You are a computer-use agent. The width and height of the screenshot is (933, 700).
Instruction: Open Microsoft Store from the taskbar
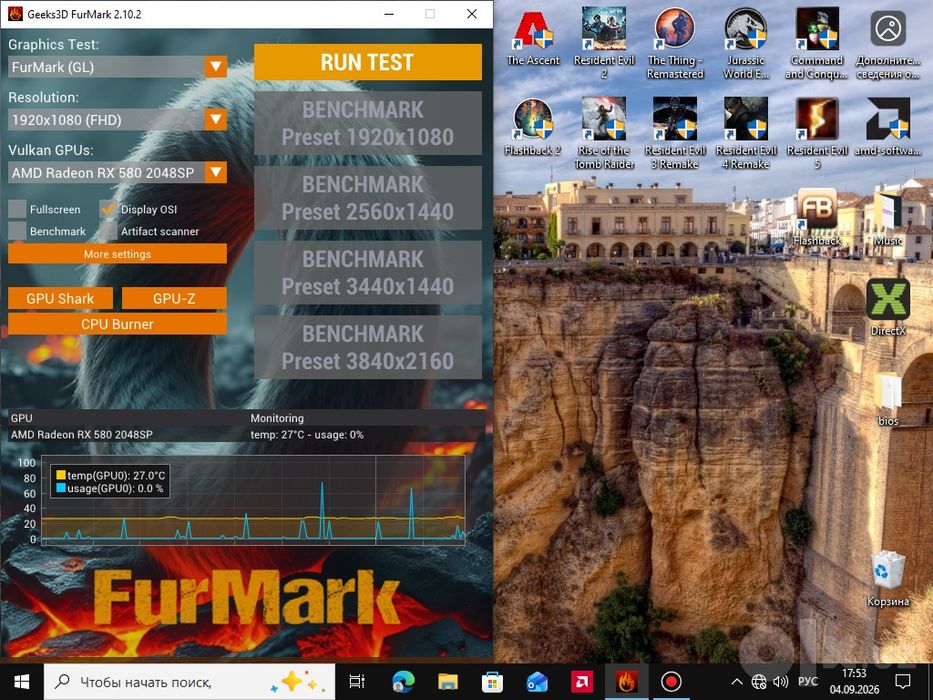(x=492, y=682)
